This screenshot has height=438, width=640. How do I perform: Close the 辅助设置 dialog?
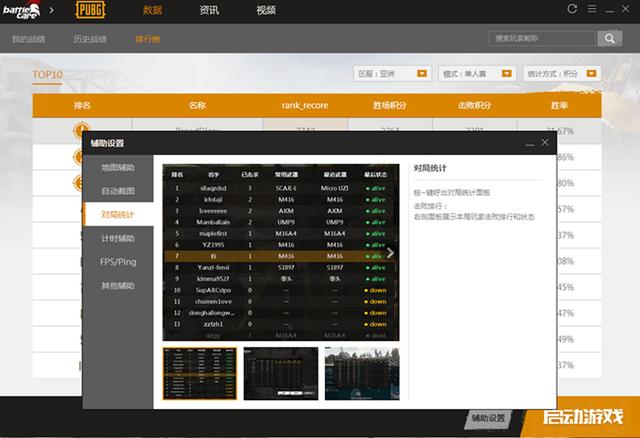[x=545, y=143]
